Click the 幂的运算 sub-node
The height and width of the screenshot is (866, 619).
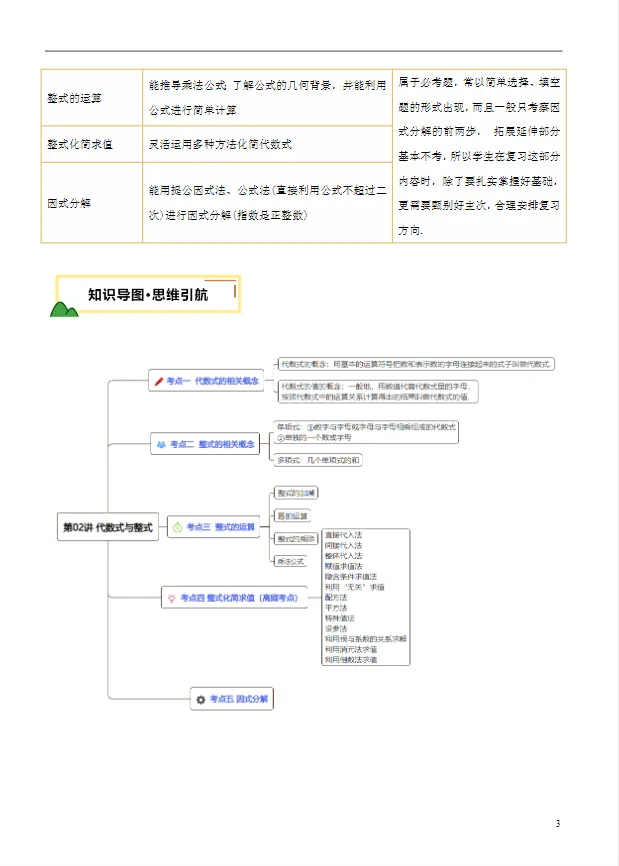pyautogui.click(x=292, y=516)
